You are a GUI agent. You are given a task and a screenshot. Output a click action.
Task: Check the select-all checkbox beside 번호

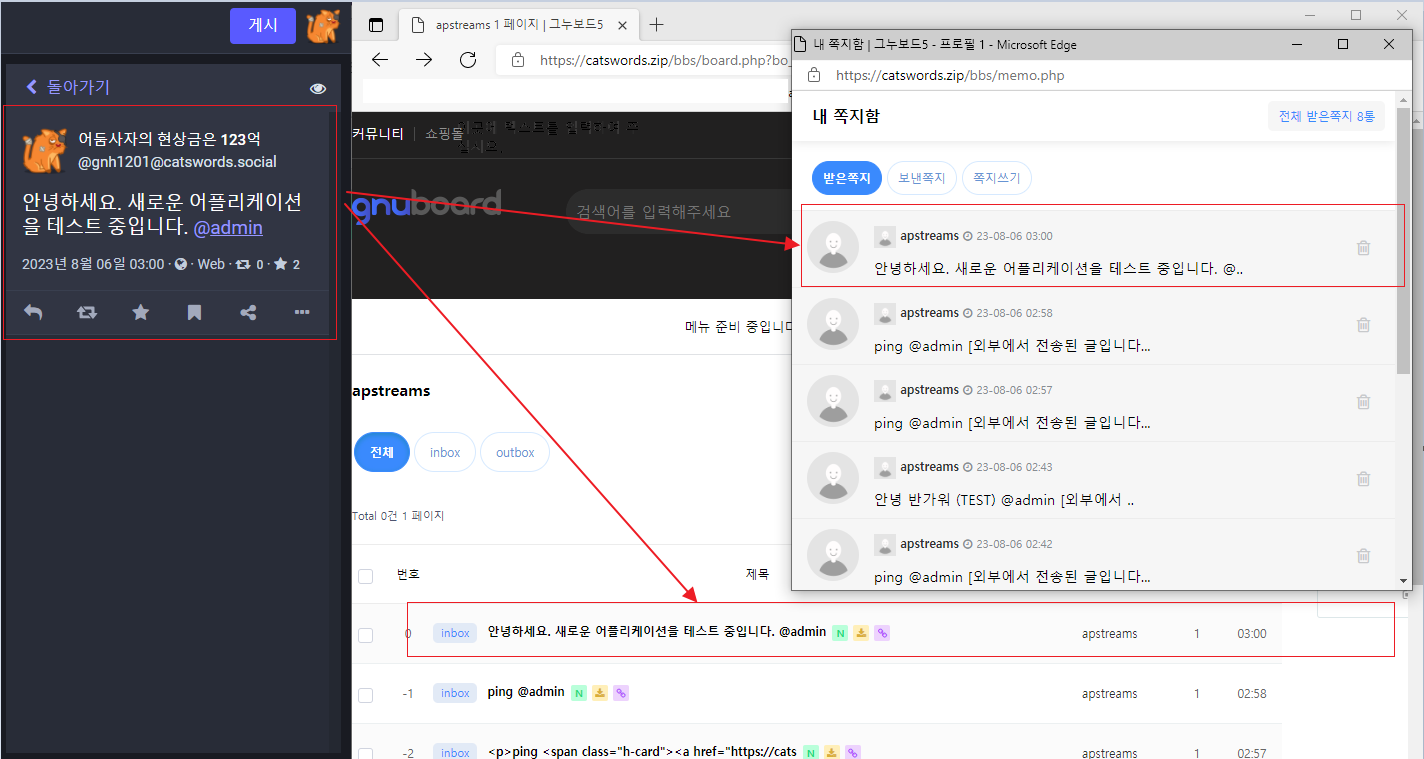pos(366,576)
